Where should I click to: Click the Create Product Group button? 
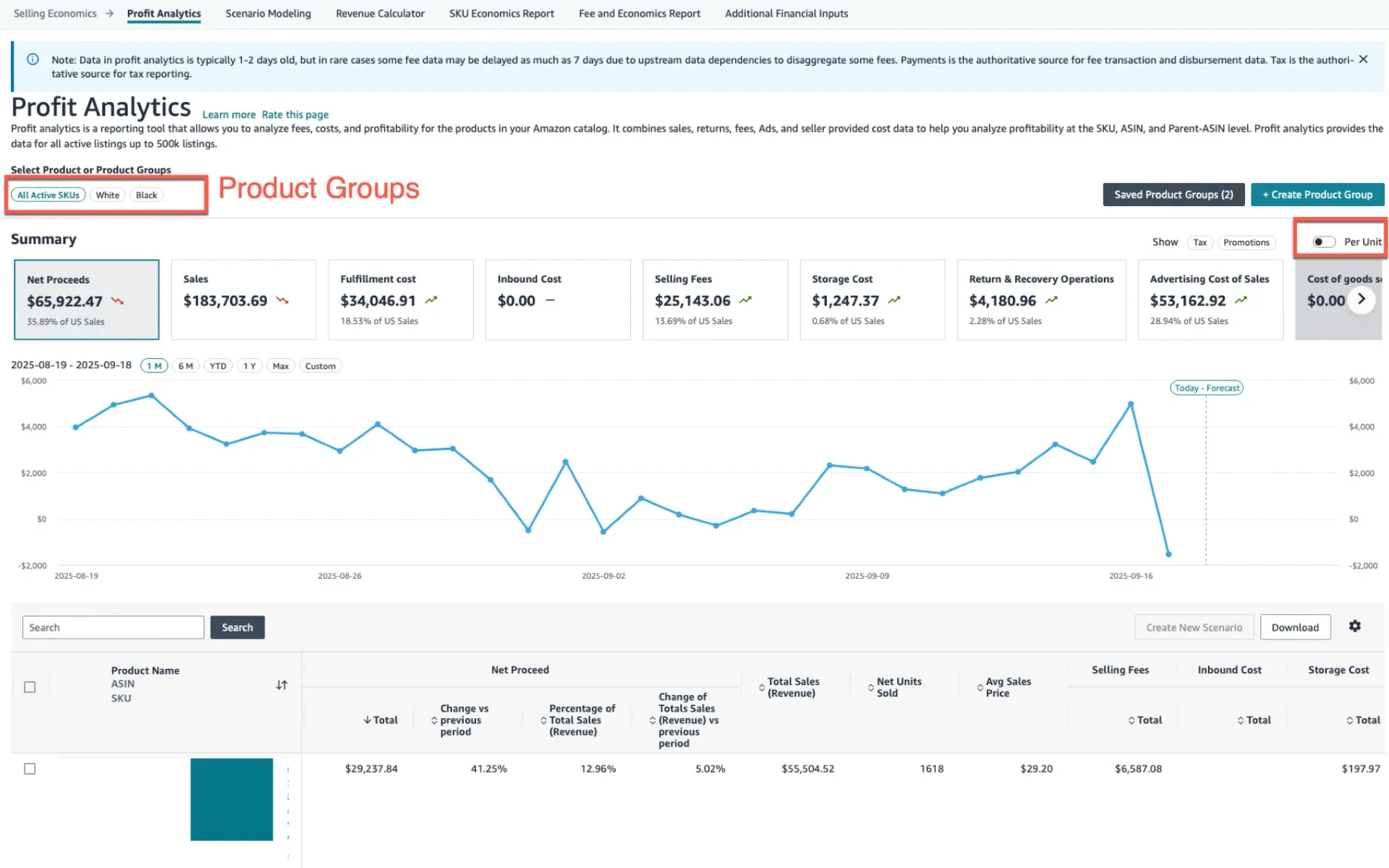coord(1317,195)
